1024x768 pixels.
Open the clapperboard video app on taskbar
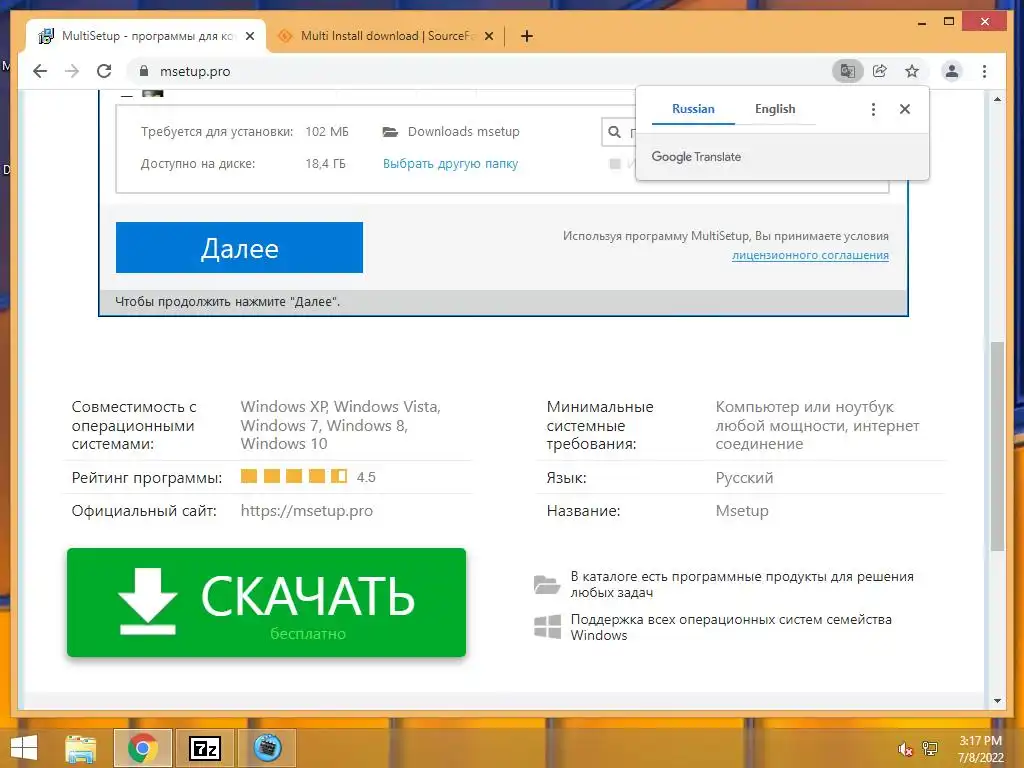[267, 748]
